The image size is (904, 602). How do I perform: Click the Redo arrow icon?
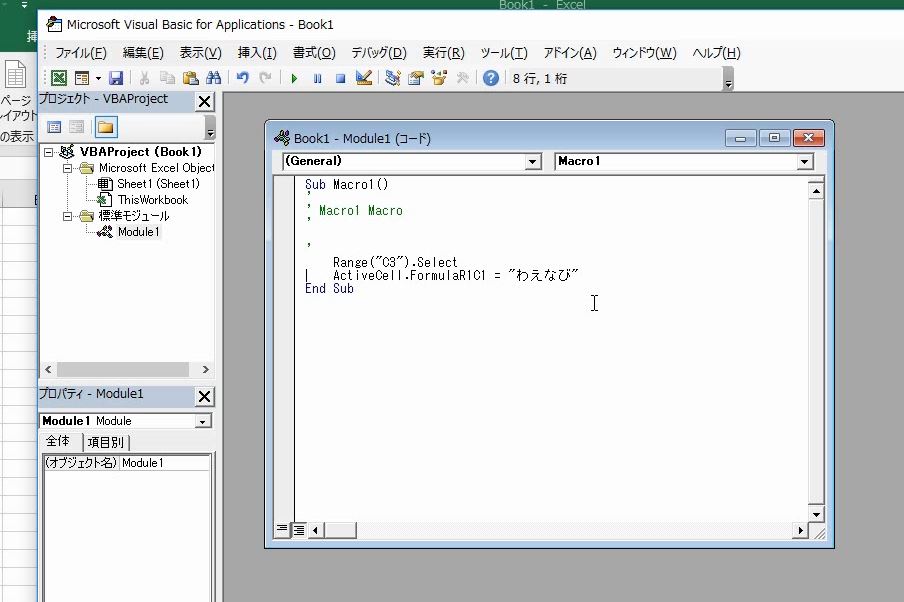[x=265, y=78]
